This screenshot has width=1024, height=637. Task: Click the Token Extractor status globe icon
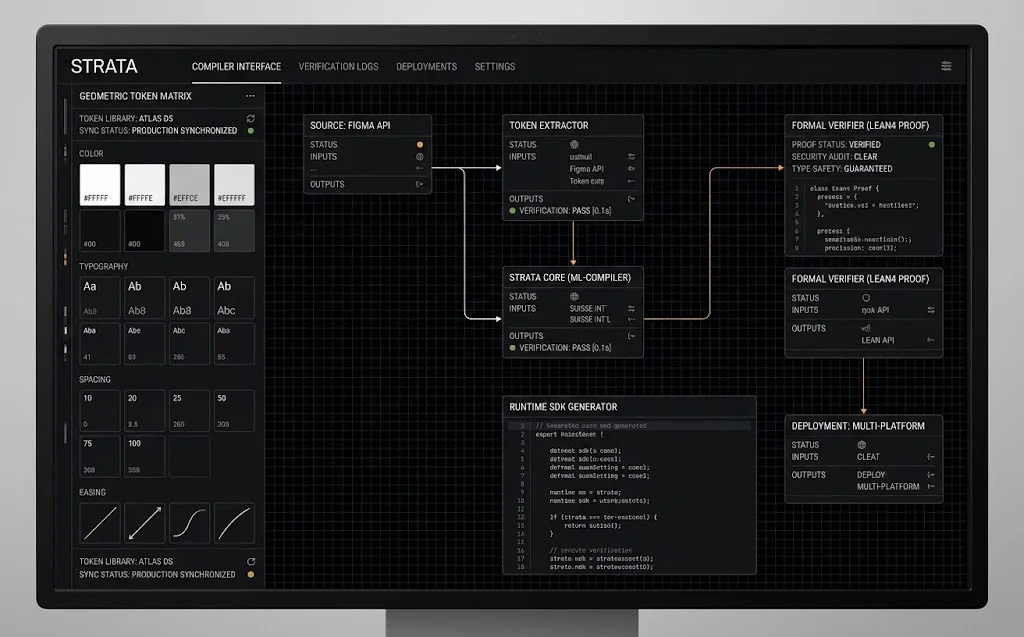[574, 144]
